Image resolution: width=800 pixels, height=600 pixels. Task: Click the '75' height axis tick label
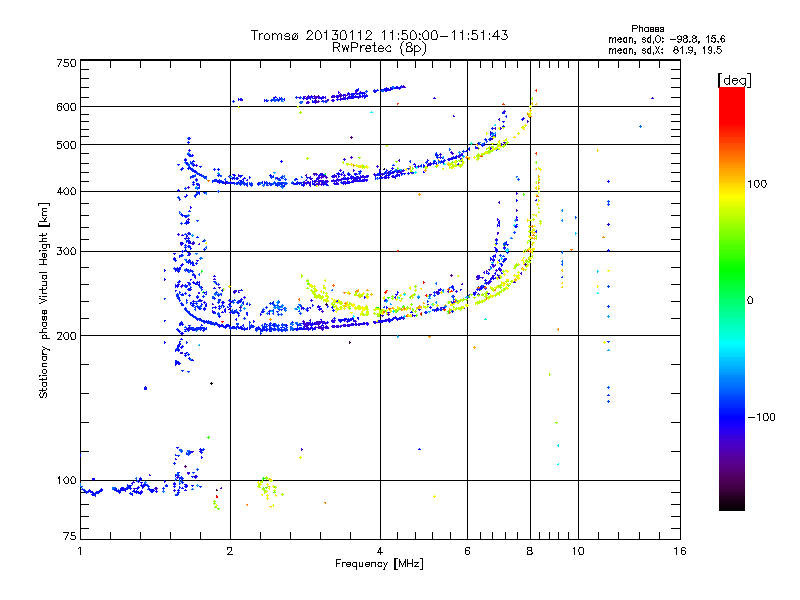click(70, 536)
